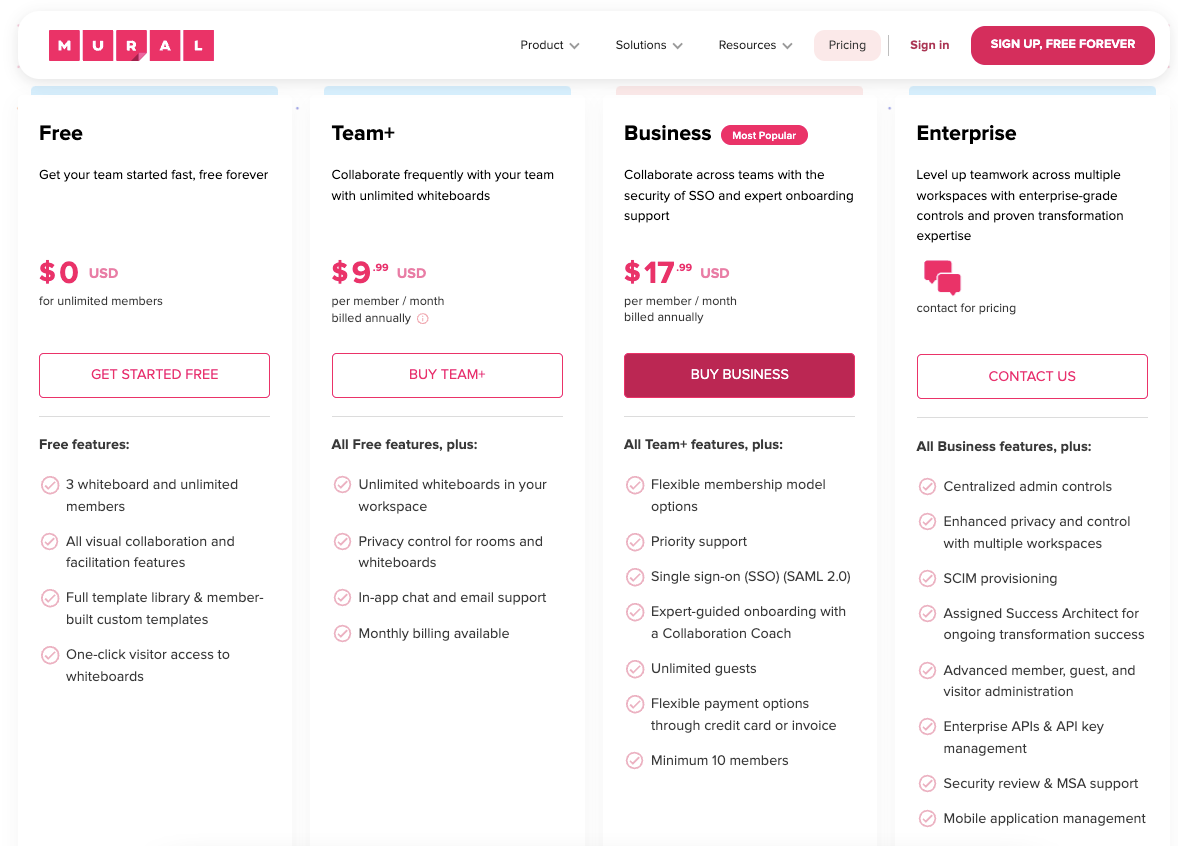Select the Get Started Free button
The height and width of the screenshot is (846, 1178).
point(154,375)
